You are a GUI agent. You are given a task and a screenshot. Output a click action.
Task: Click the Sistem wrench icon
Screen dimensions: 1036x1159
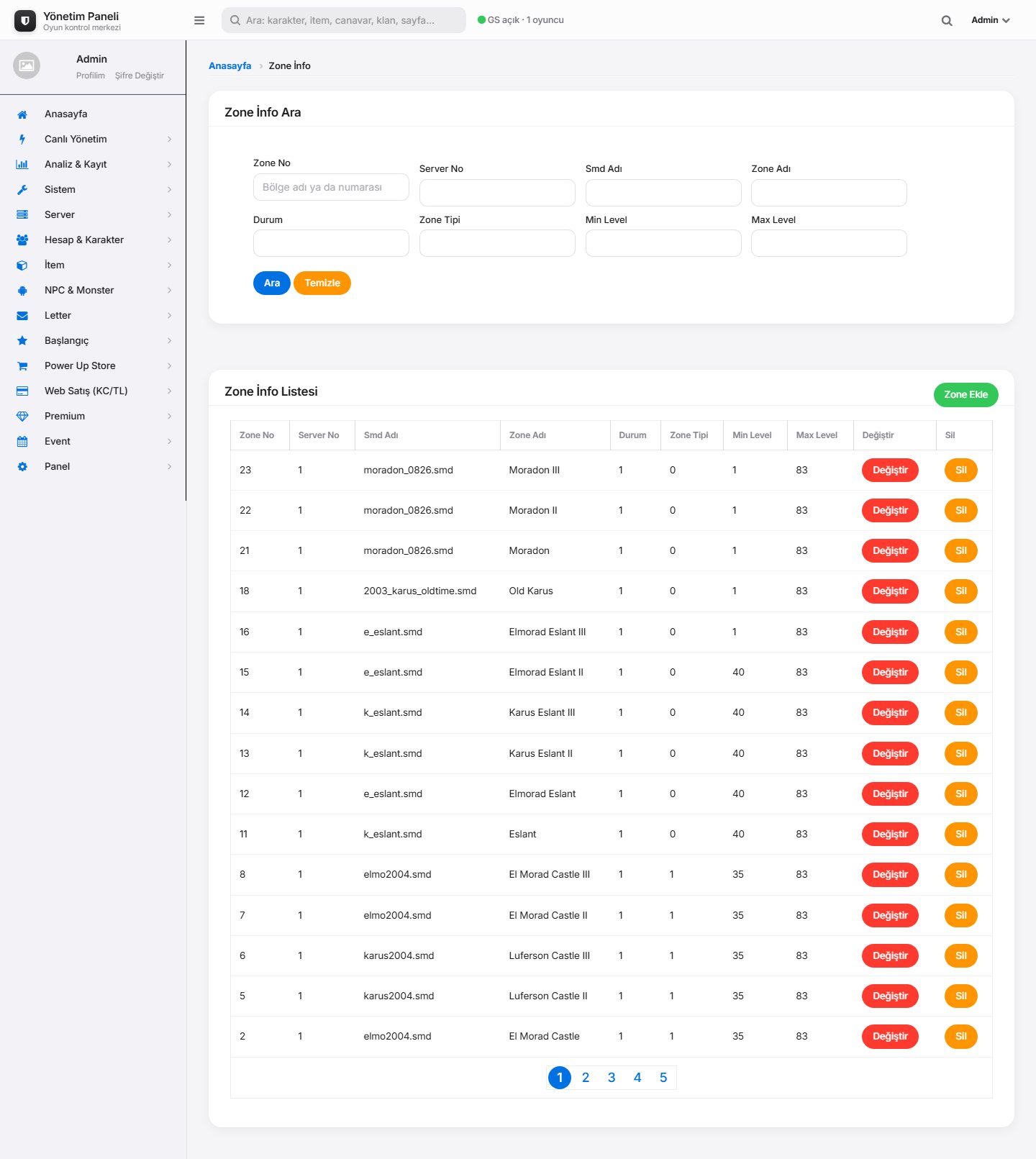(x=22, y=190)
